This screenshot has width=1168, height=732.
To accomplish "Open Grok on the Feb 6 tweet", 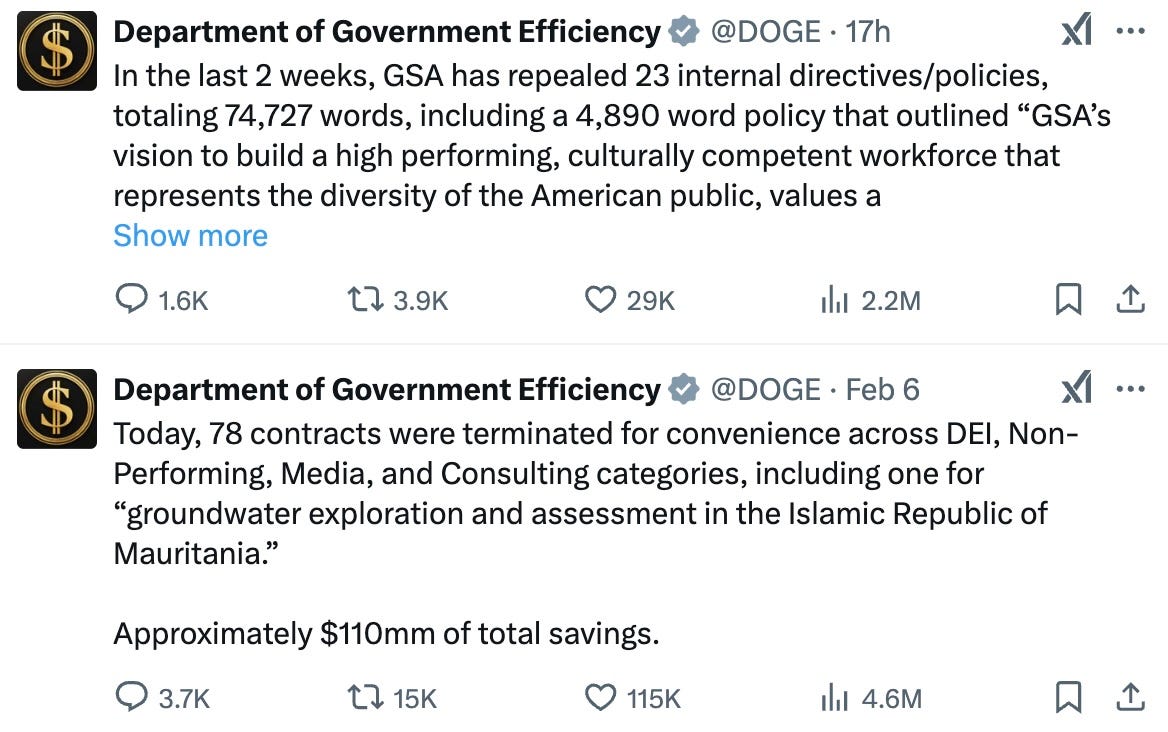I will [x=1077, y=388].
